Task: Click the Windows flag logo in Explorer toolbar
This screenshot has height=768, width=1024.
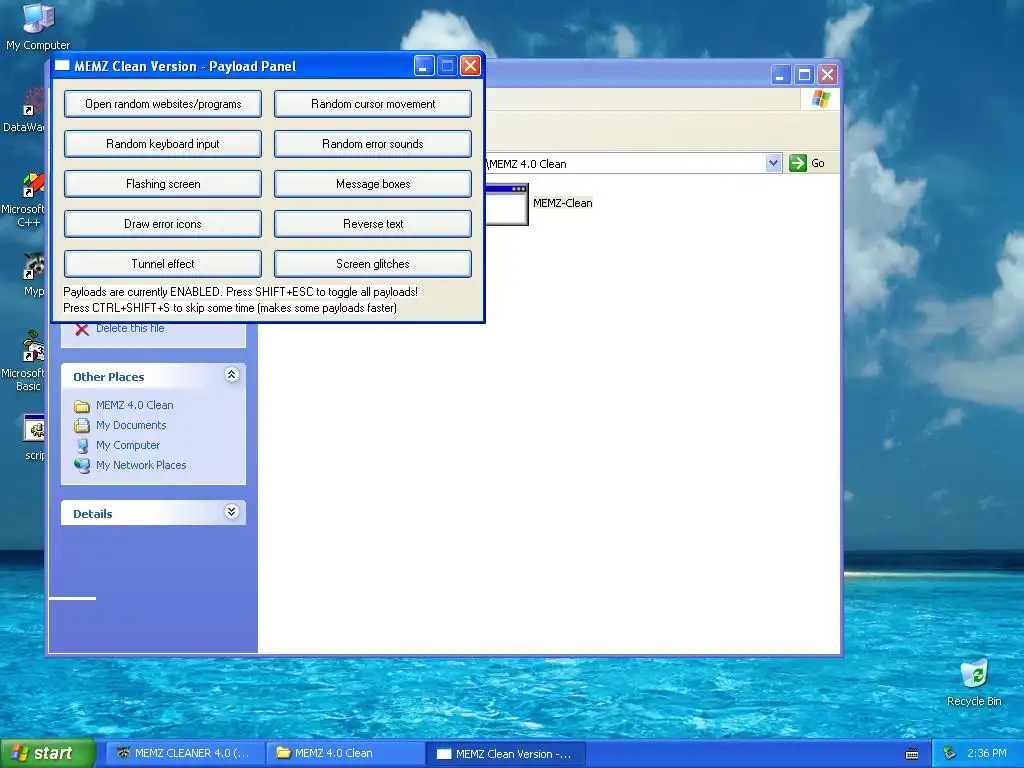Action: [x=821, y=99]
